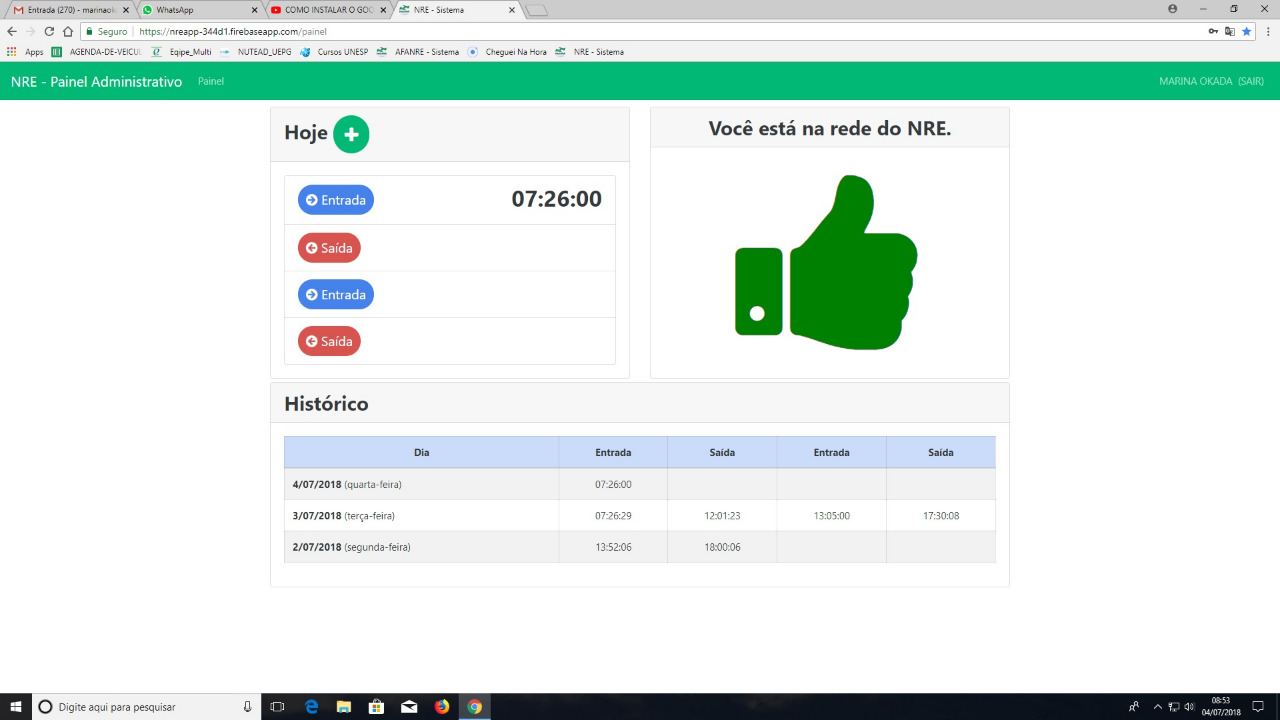Click the 13:05:00 entrada cell
The width and height of the screenshot is (1280, 720).
tap(831, 516)
